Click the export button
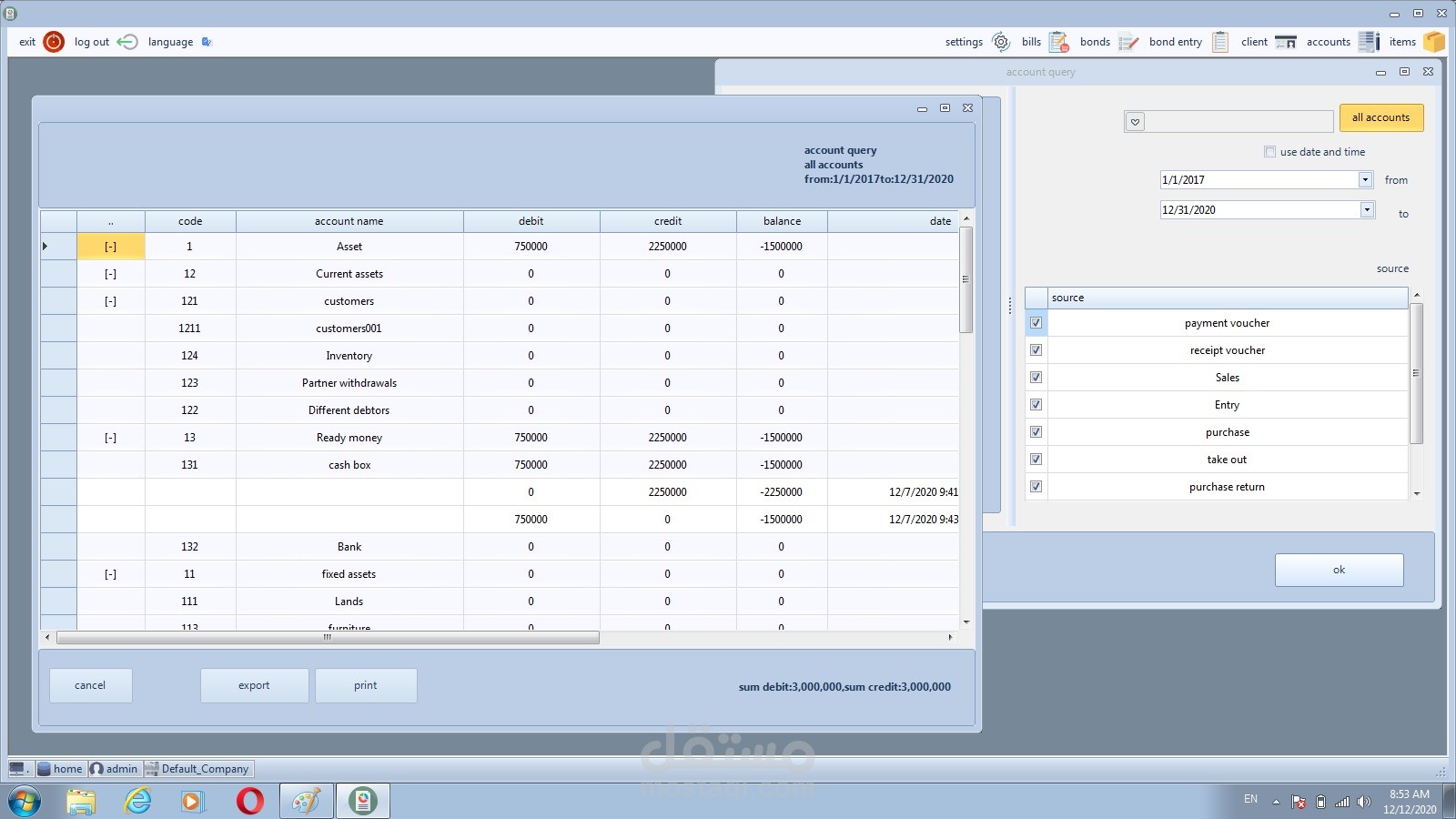 click(254, 685)
